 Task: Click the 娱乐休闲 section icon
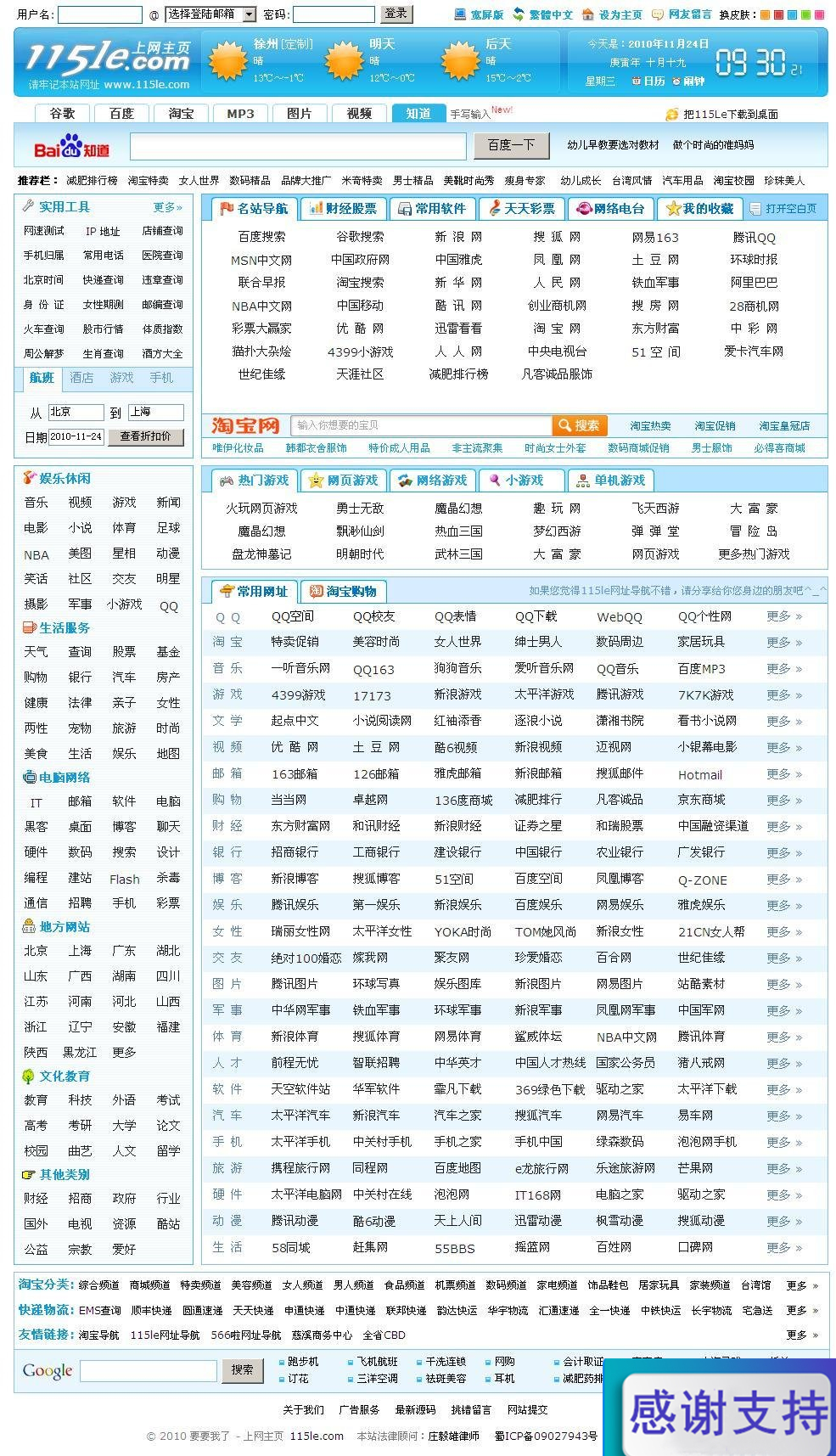29,478
